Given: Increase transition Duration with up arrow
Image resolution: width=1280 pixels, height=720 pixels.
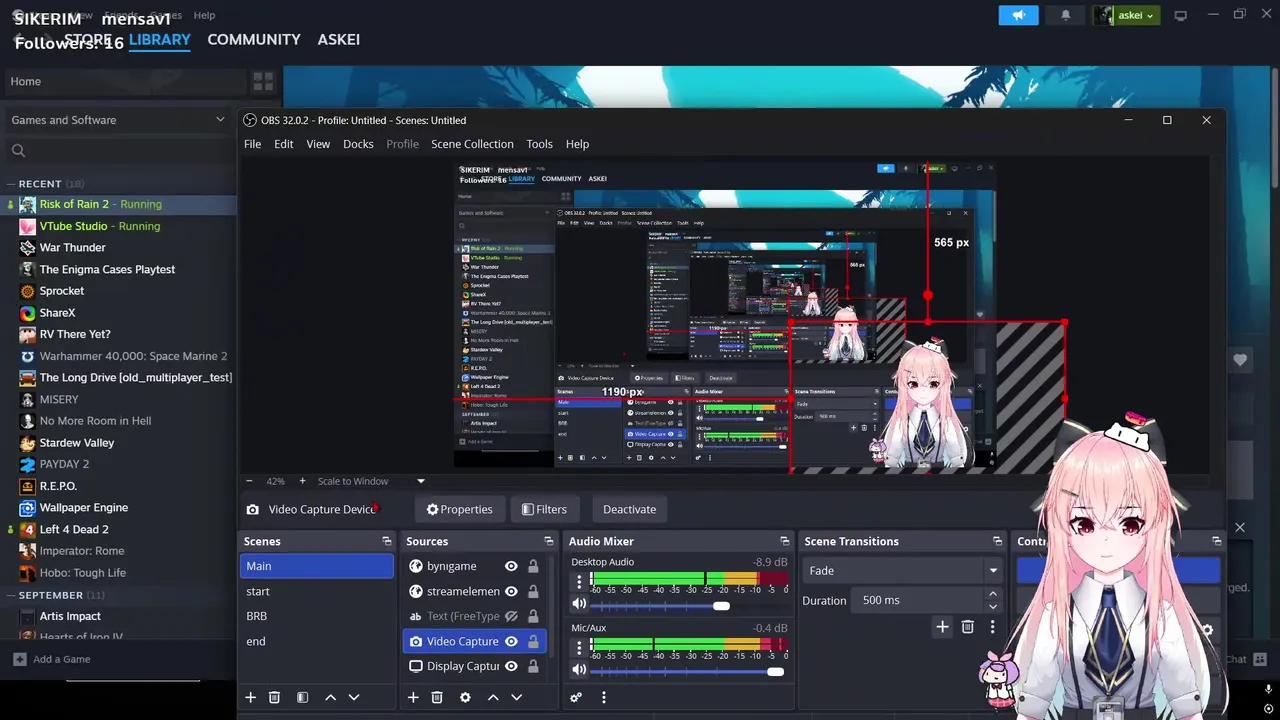Looking at the screenshot, I should (x=993, y=594).
